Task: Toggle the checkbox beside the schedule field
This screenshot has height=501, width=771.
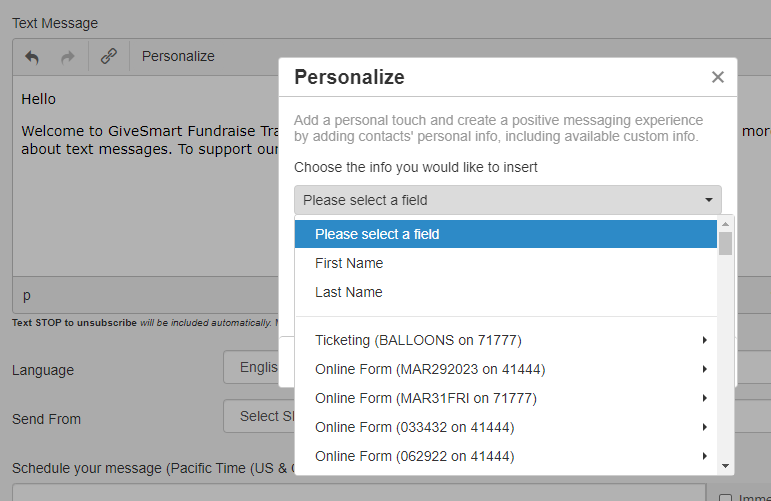Action: (727, 496)
